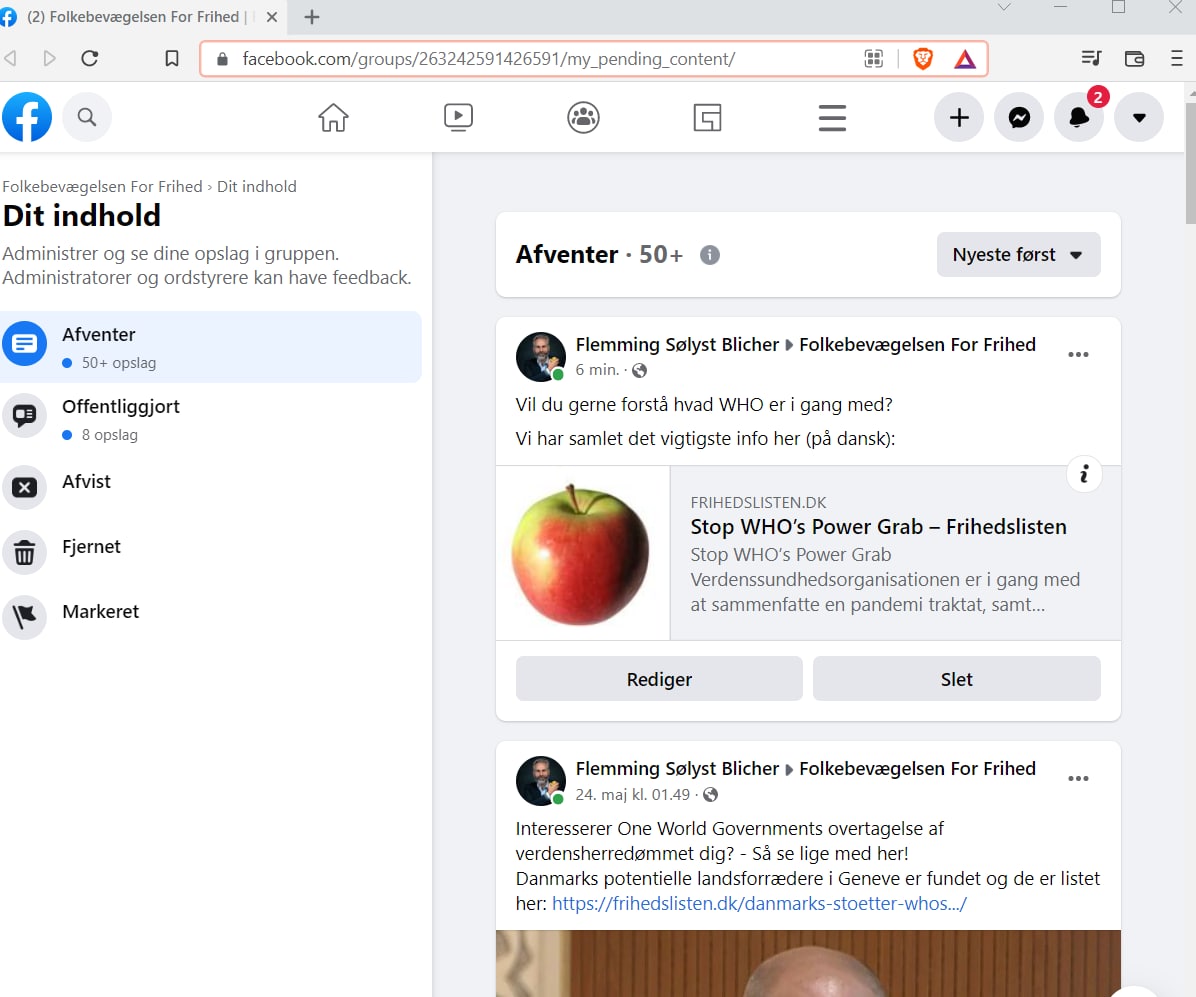Viewport: 1196px width, 997px height.
Task: Open the Stop WHO's Power Grab link title
Action: pos(878,527)
